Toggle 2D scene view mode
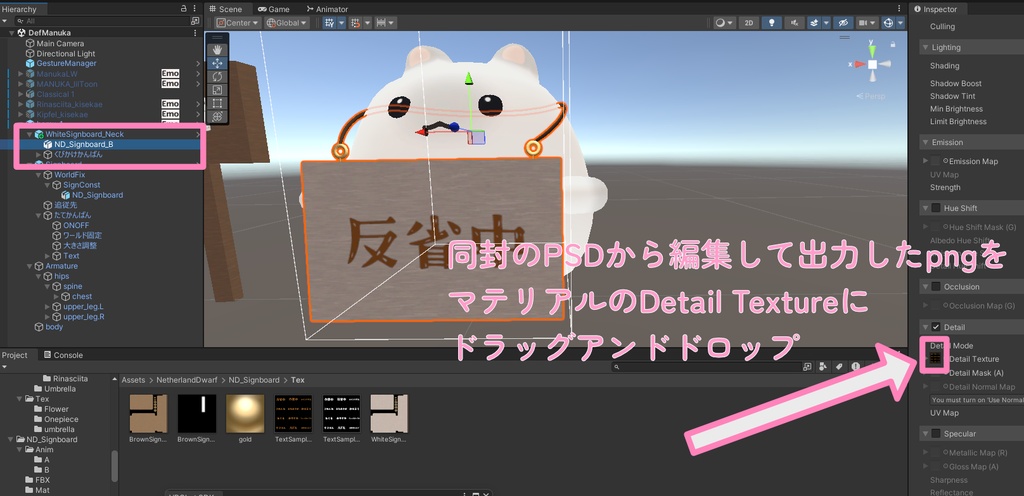The height and width of the screenshot is (496, 1024). point(748,23)
